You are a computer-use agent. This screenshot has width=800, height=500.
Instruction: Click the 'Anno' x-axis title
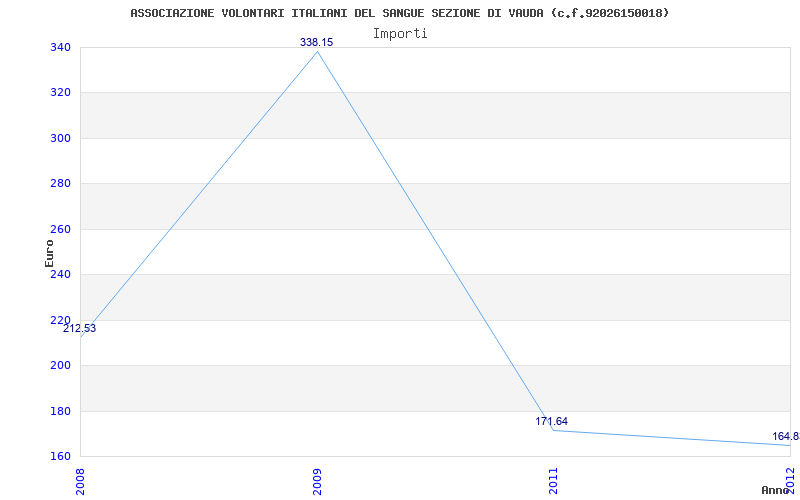[775, 490]
